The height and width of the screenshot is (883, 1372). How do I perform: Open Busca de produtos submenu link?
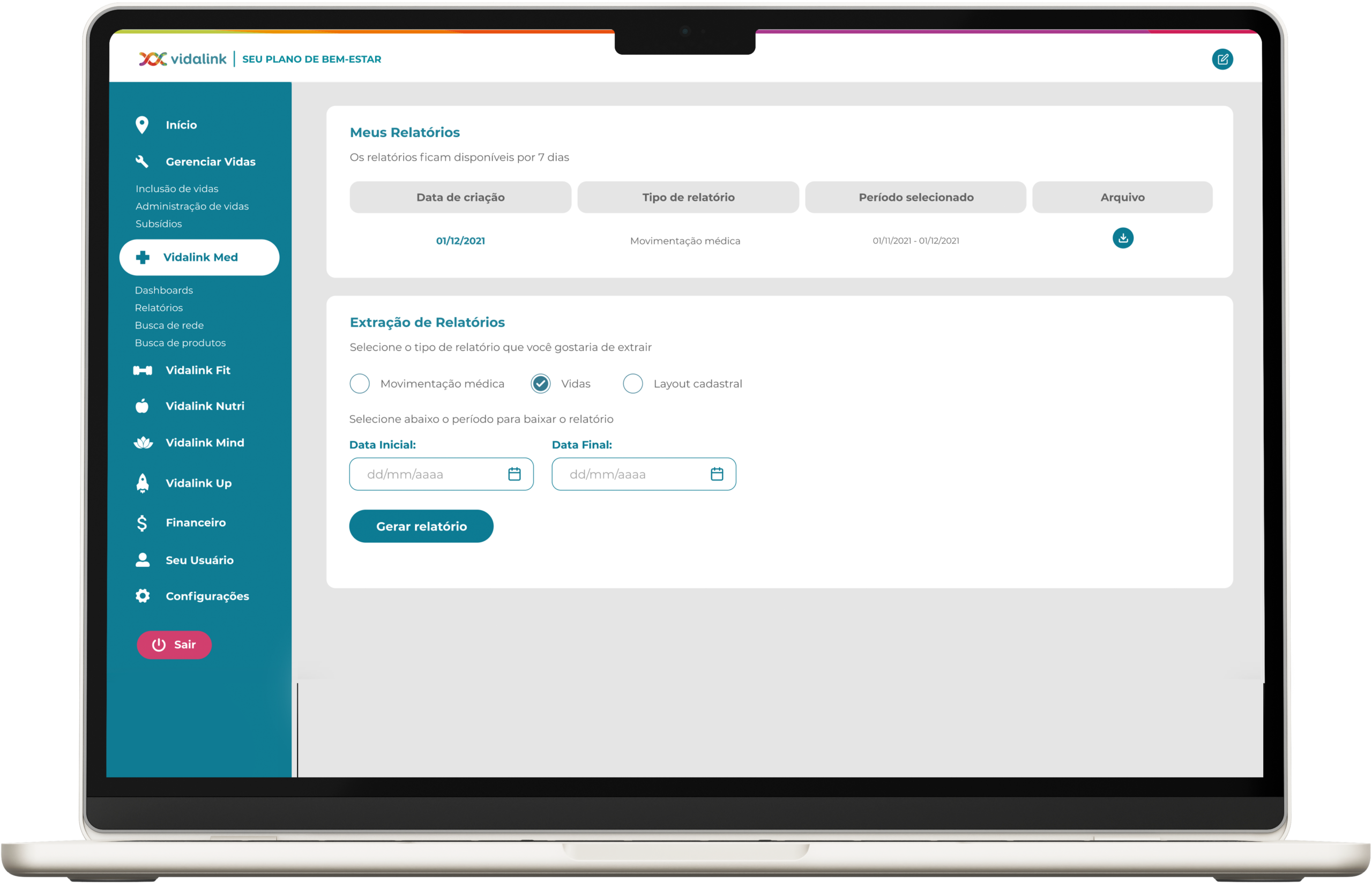point(180,343)
